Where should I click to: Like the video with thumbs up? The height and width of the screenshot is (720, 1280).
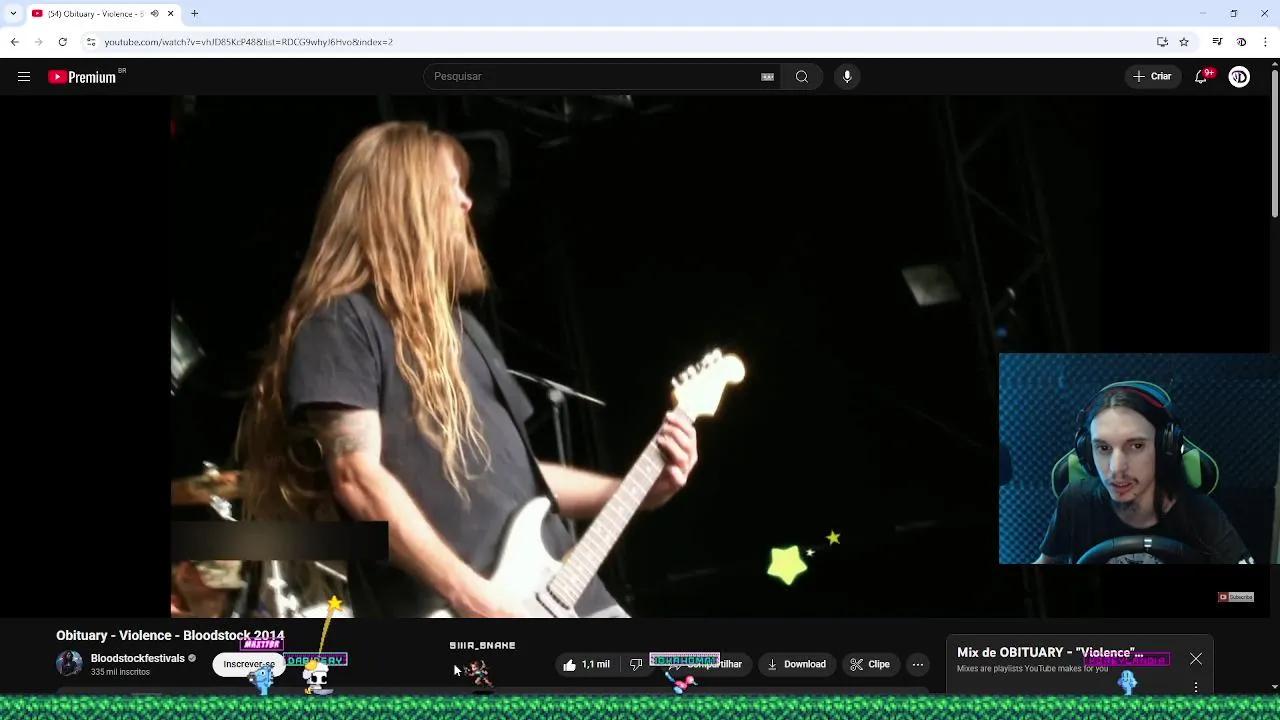click(x=586, y=664)
